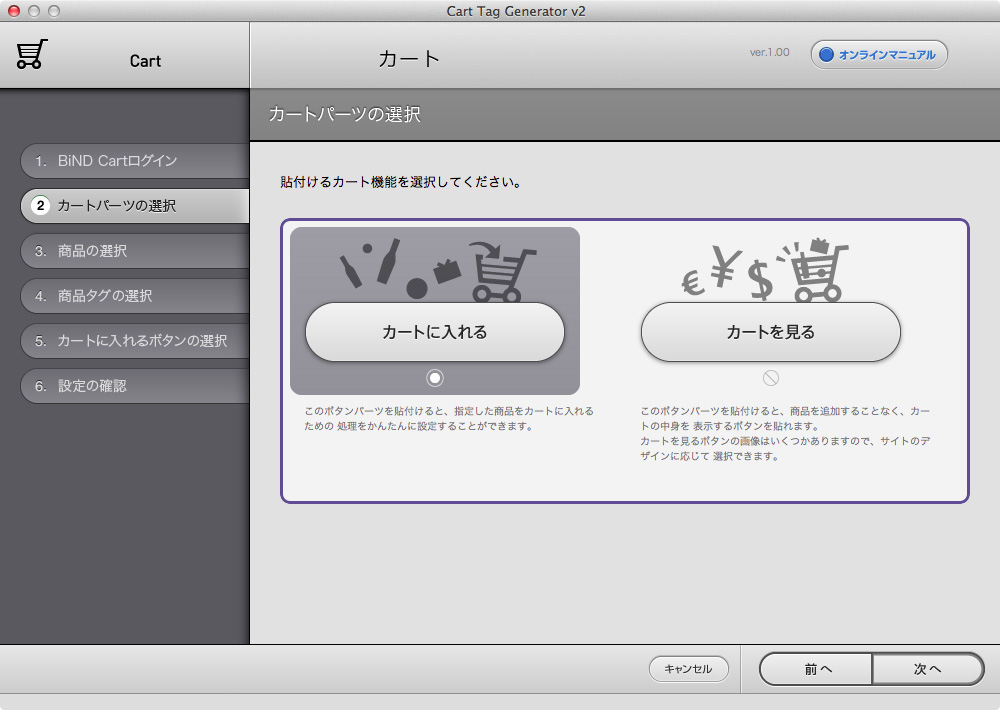Click the カートを見る description paragraph
Image resolution: width=1000 pixels, height=710 pixels.
pyautogui.click(x=785, y=434)
